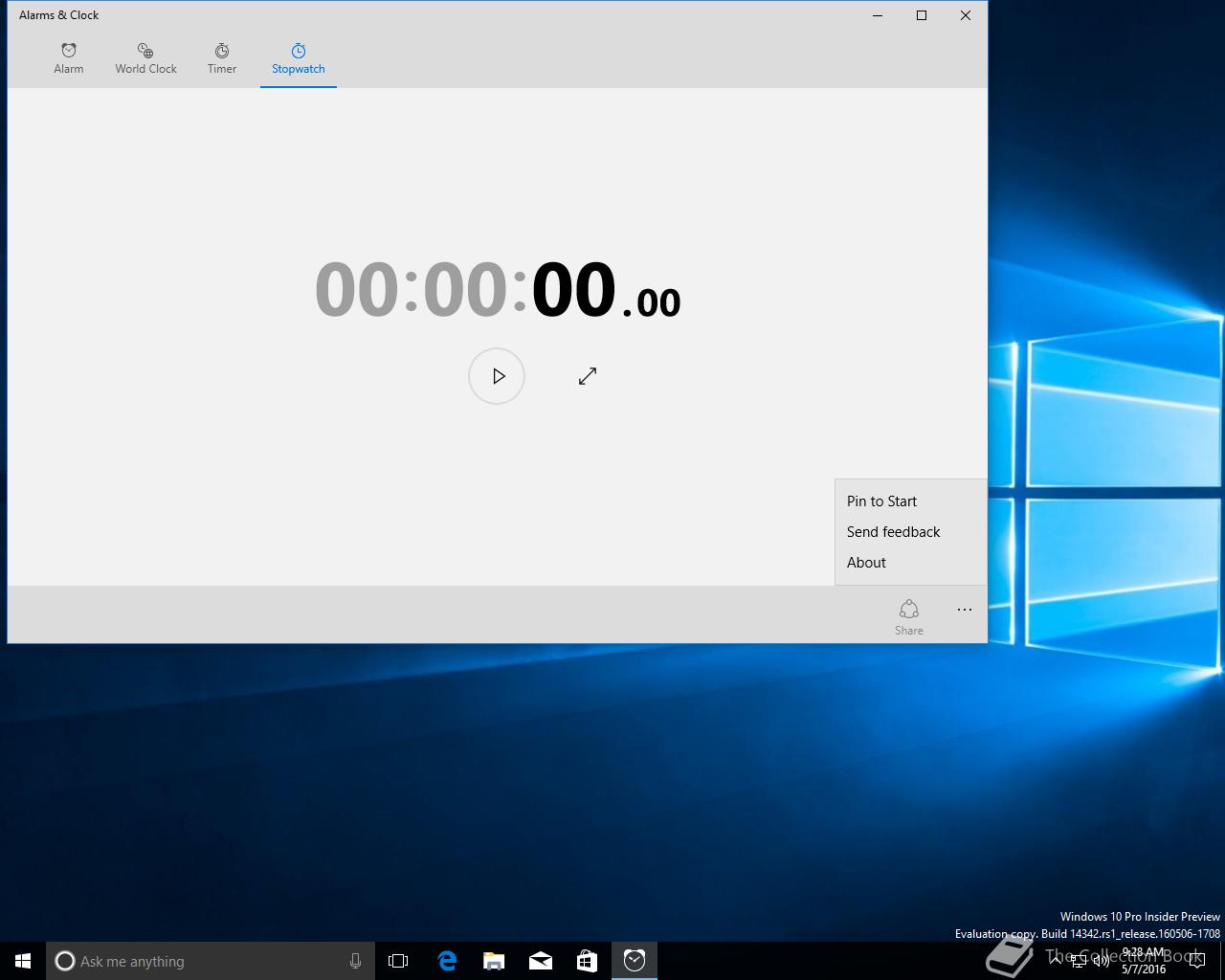Choose Pin to Start from the menu
Screen dimensions: 1225x980
click(x=911, y=501)
